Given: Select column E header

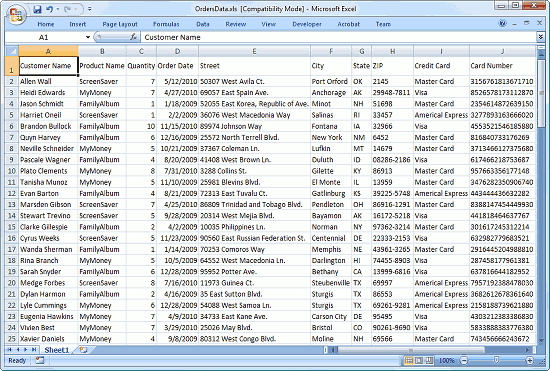Looking at the screenshot, I should tap(254, 51).
